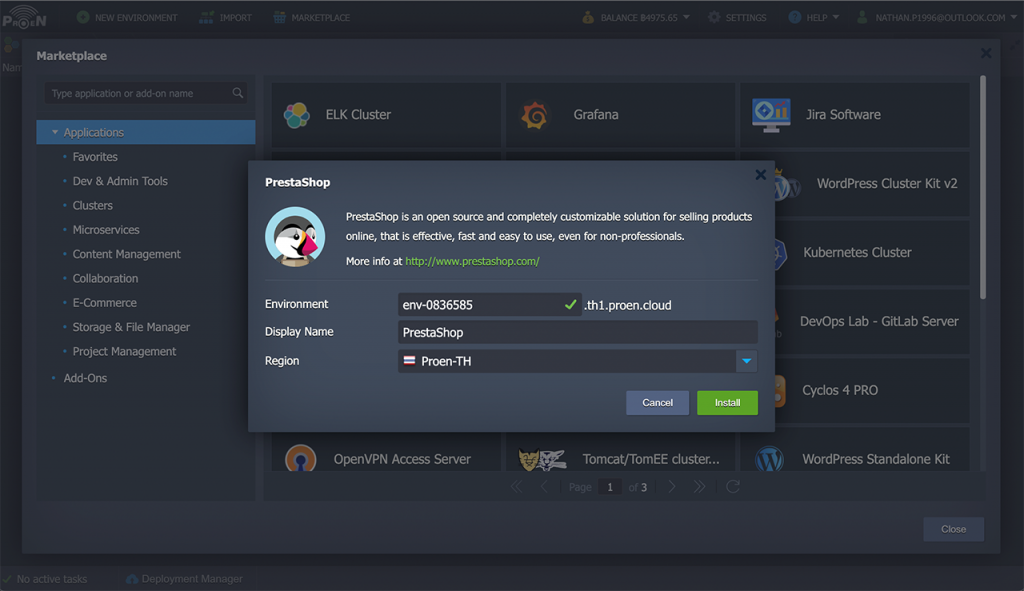Close the Marketplace window with the X

(x=986, y=54)
